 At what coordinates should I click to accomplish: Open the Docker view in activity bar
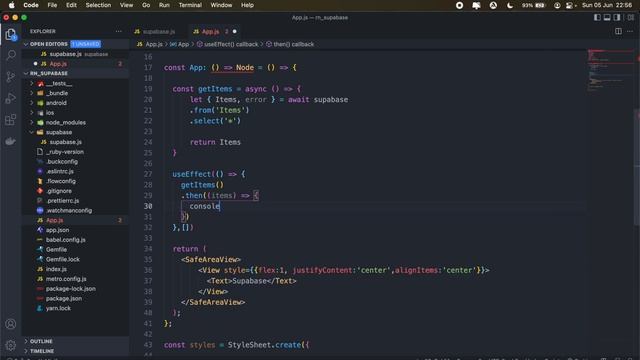(x=11, y=141)
